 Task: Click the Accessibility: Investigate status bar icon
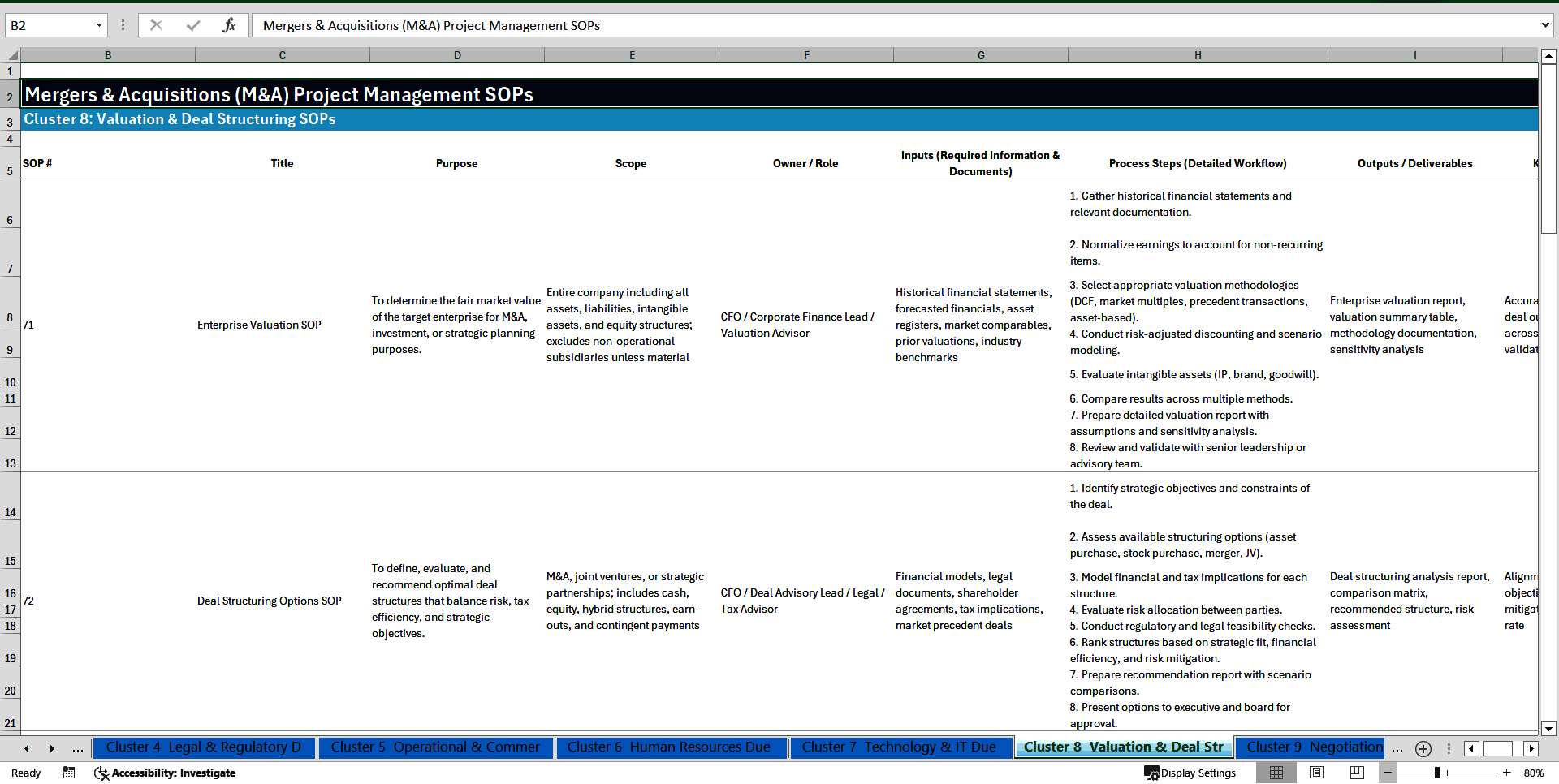coord(165,773)
